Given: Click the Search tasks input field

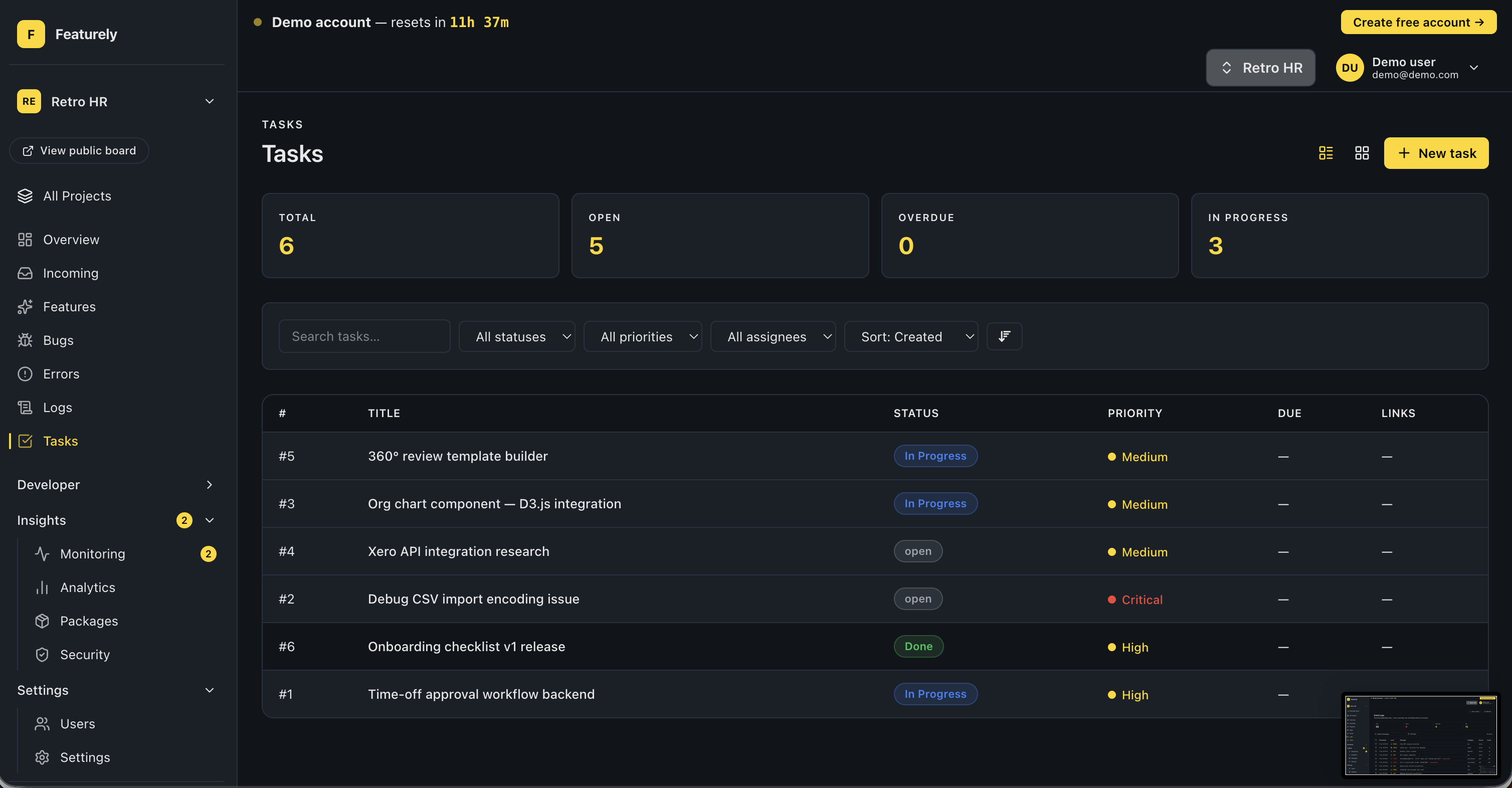Looking at the screenshot, I should tap(364, 336).
